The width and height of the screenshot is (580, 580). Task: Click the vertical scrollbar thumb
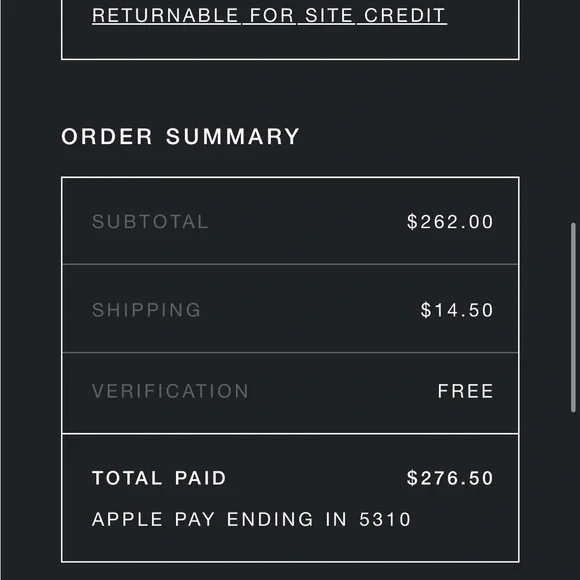click(573, 317)
